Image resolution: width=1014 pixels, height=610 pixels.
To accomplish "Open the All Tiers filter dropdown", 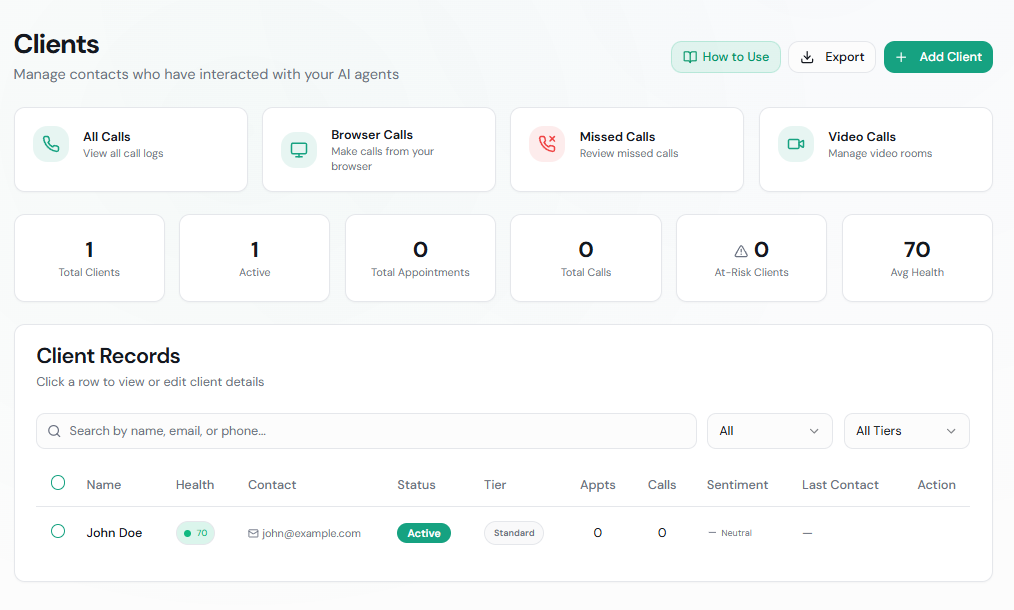I will (907, 431).
